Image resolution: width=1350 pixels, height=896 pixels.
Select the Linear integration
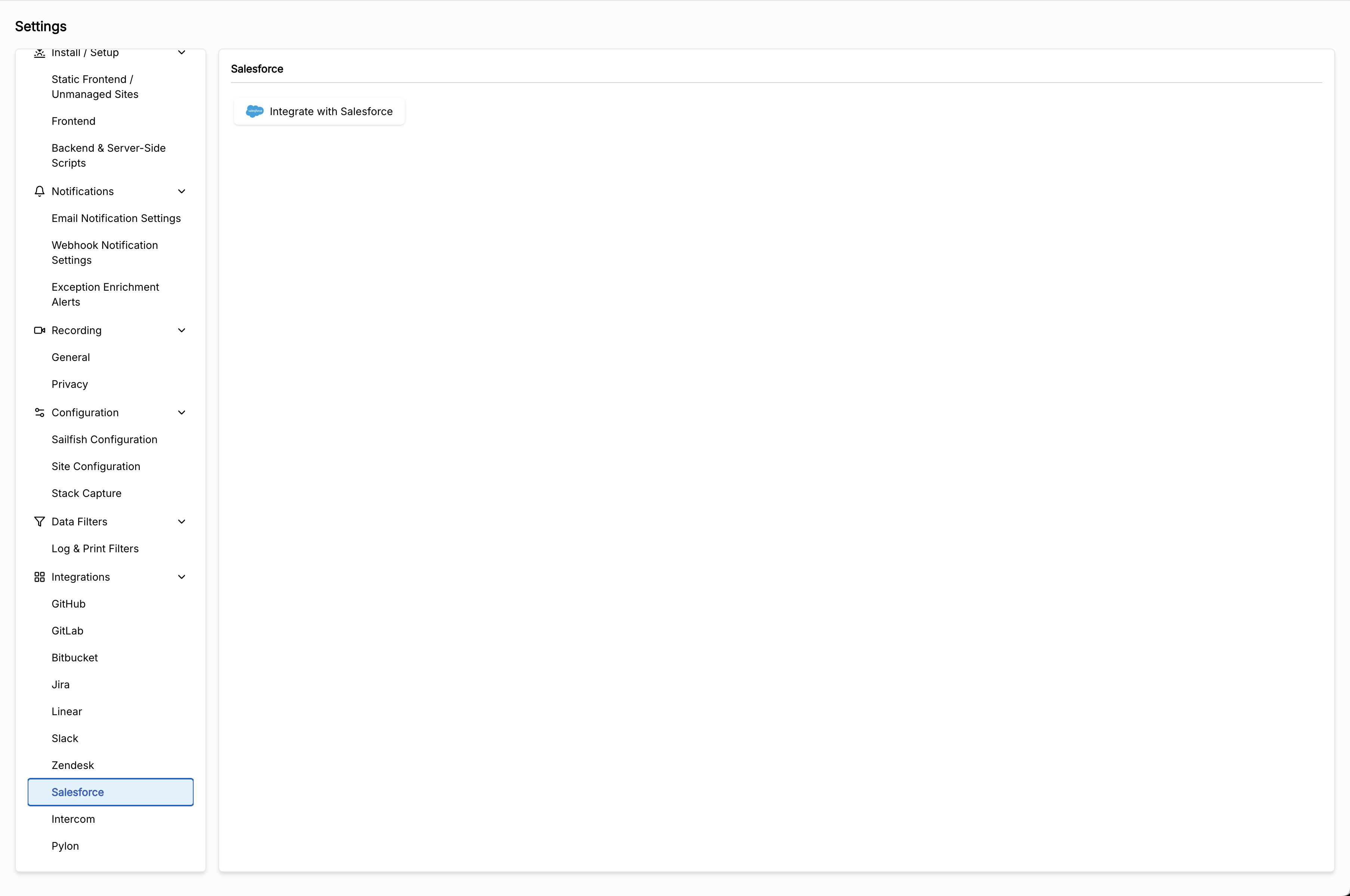pos(110,711)
